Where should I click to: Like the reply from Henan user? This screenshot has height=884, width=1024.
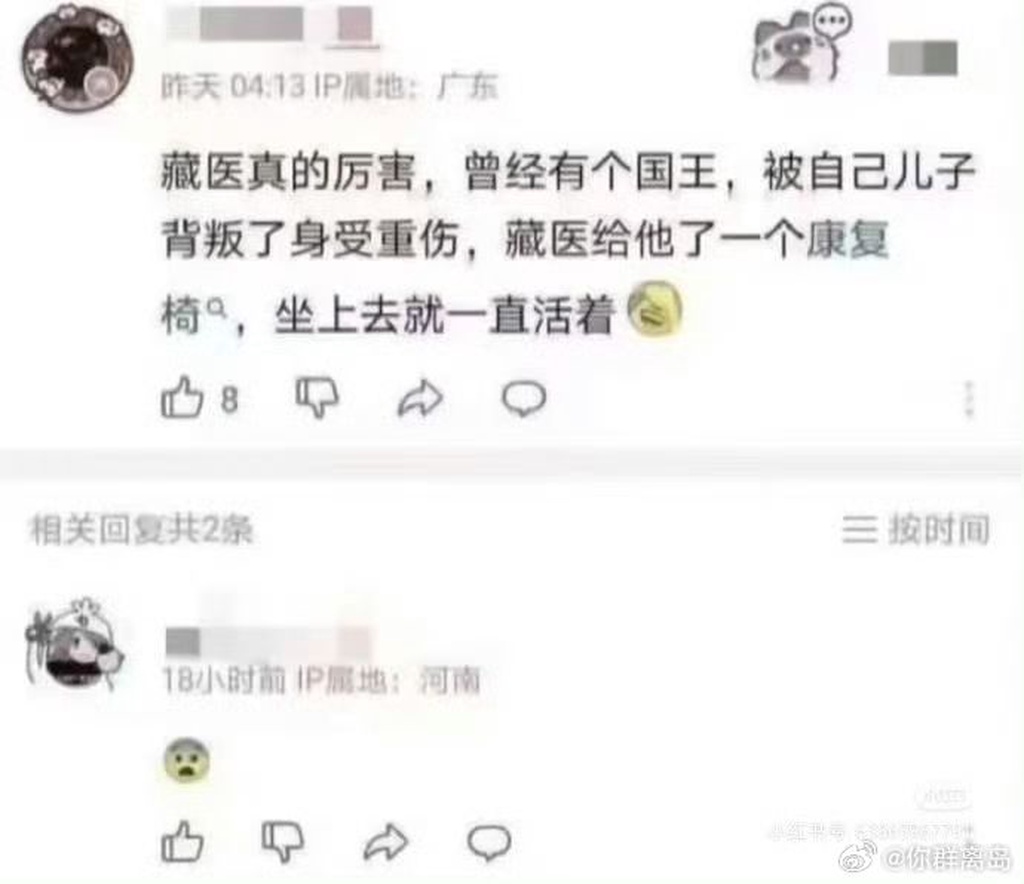(182, 842)
